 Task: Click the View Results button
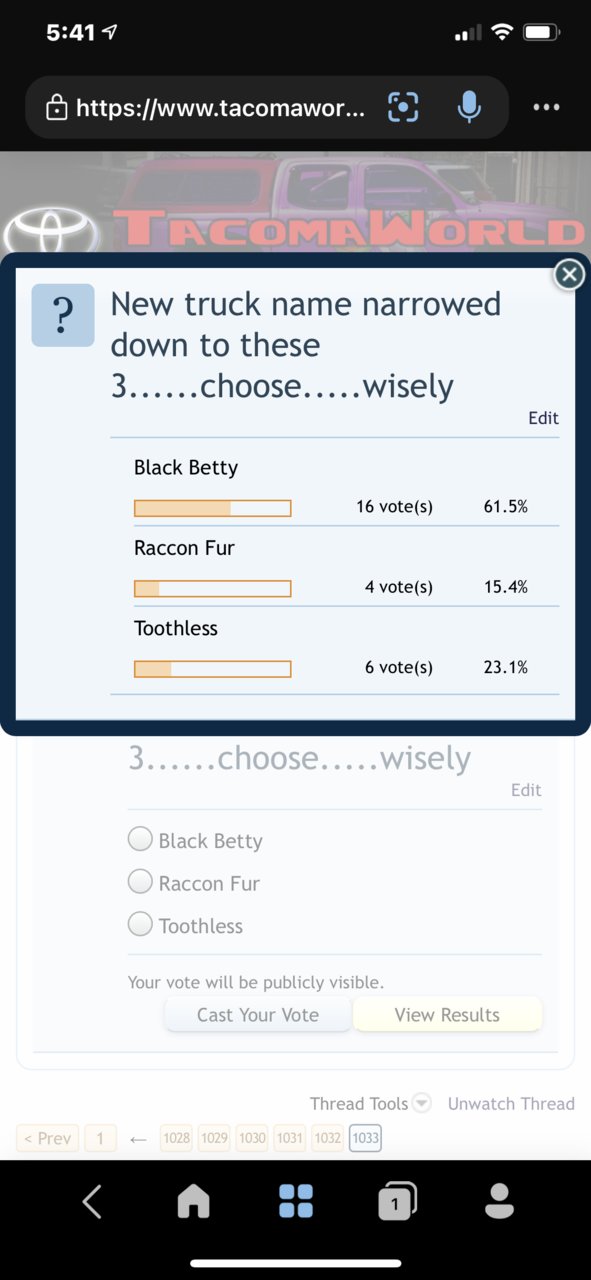447,1014
